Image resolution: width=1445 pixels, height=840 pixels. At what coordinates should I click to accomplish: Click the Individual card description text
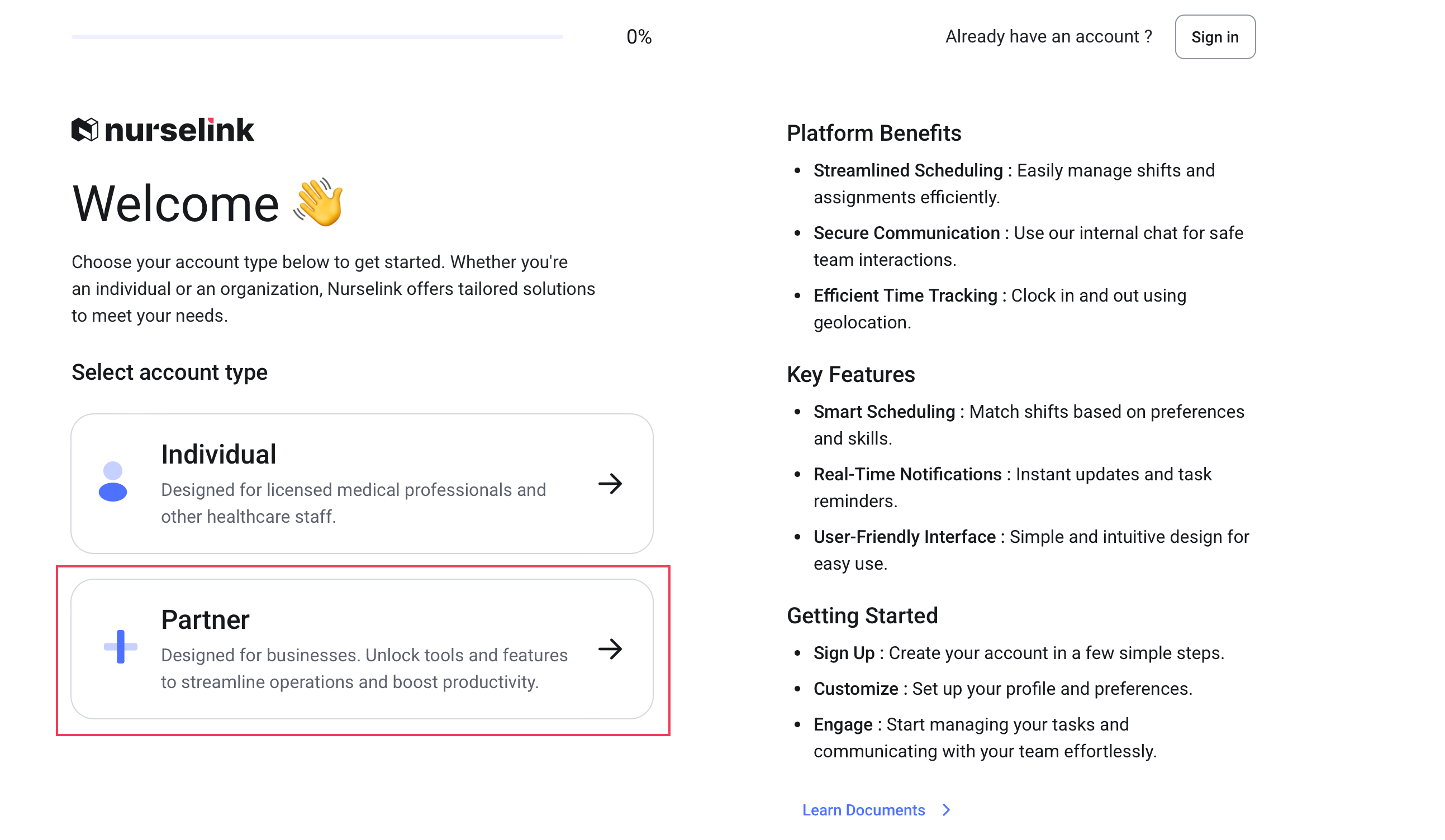click(353, 503)
